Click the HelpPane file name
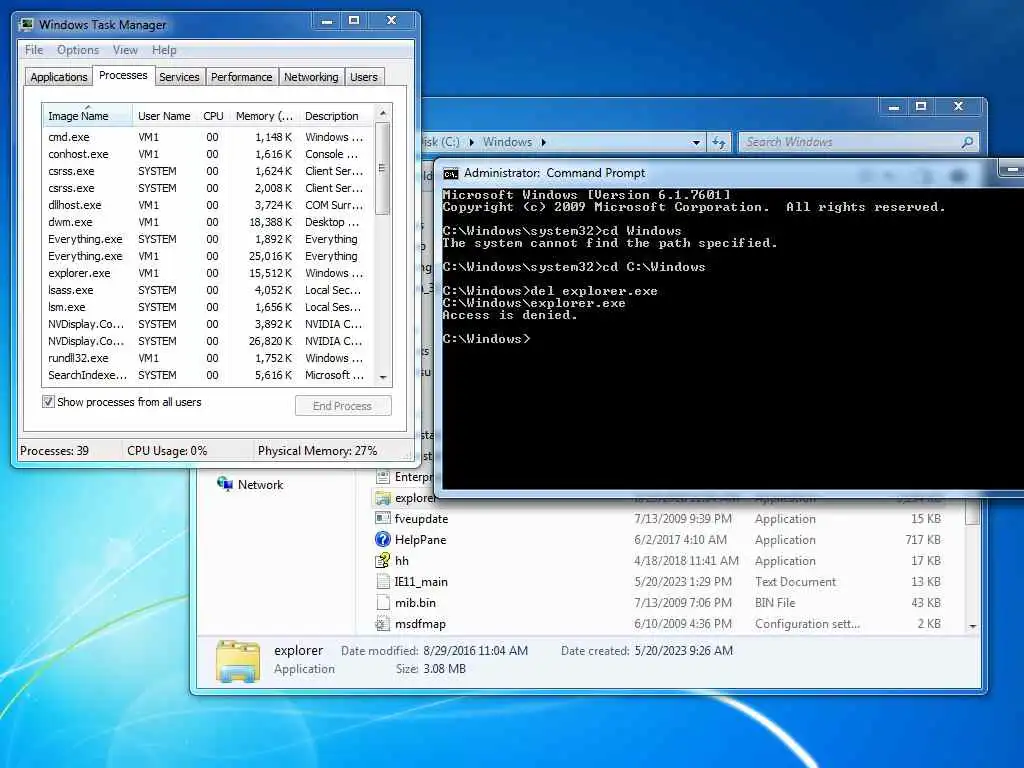1024x768 pixels. [x=421, y=540]
